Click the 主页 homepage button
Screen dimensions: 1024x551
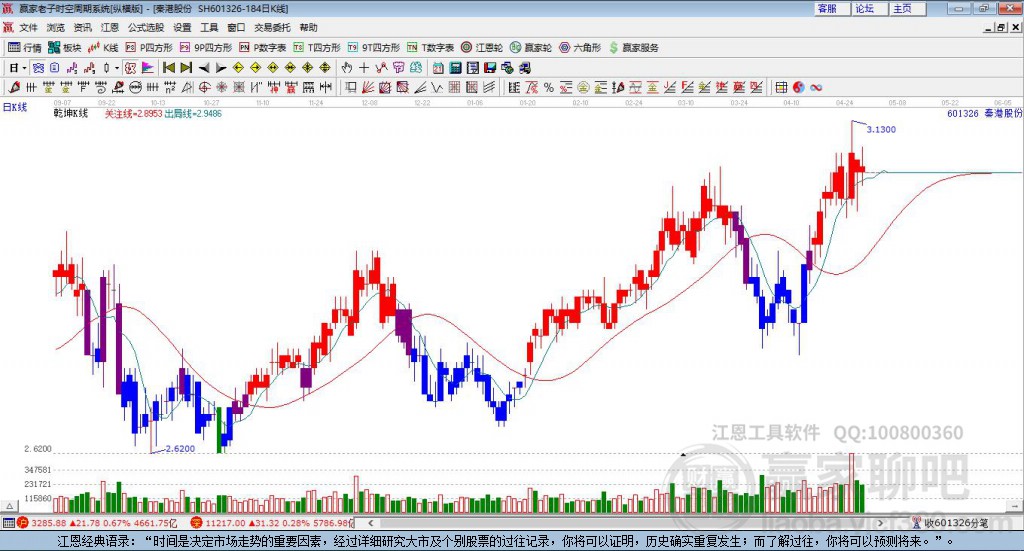[x=908, y=8]
